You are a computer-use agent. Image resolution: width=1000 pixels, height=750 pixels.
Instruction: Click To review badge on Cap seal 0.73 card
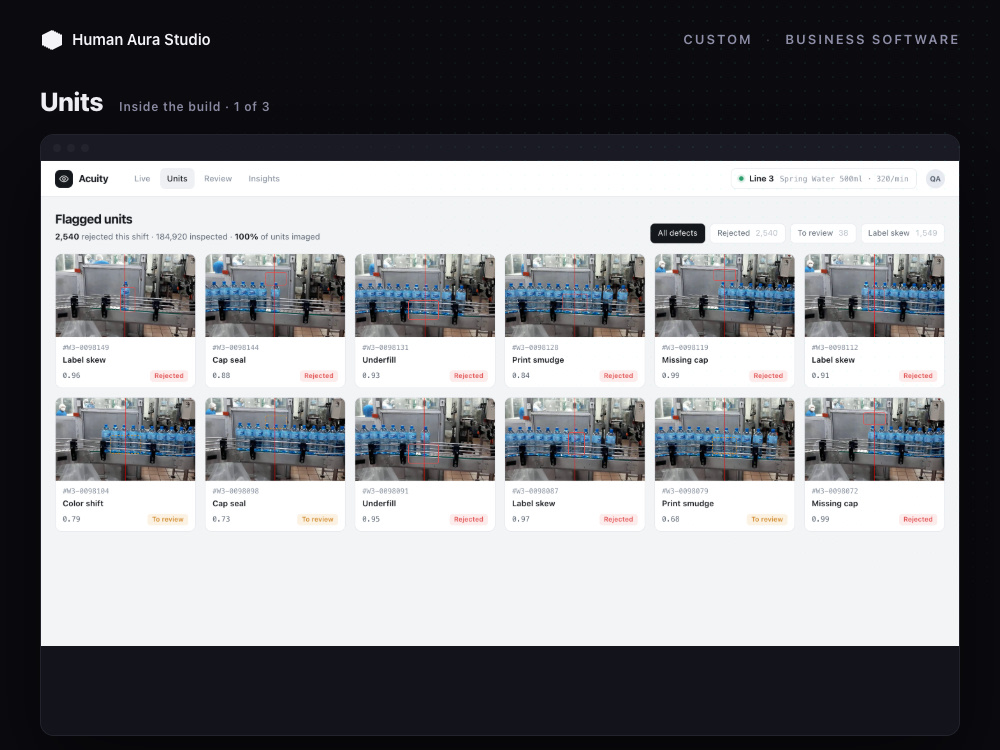318,519
